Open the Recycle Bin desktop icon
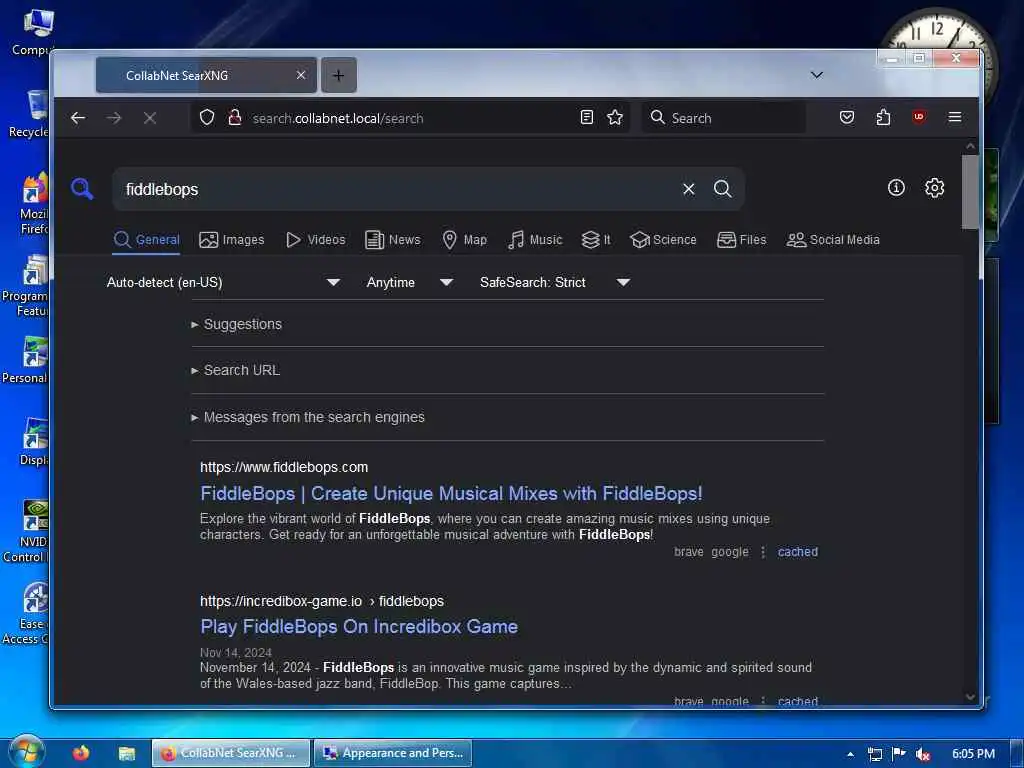This screenshot has width=1024, height=768. tap(30, 114)
